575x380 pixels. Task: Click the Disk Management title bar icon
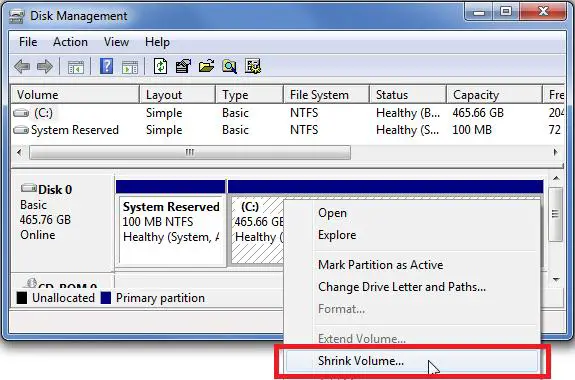tap(17, 16)
